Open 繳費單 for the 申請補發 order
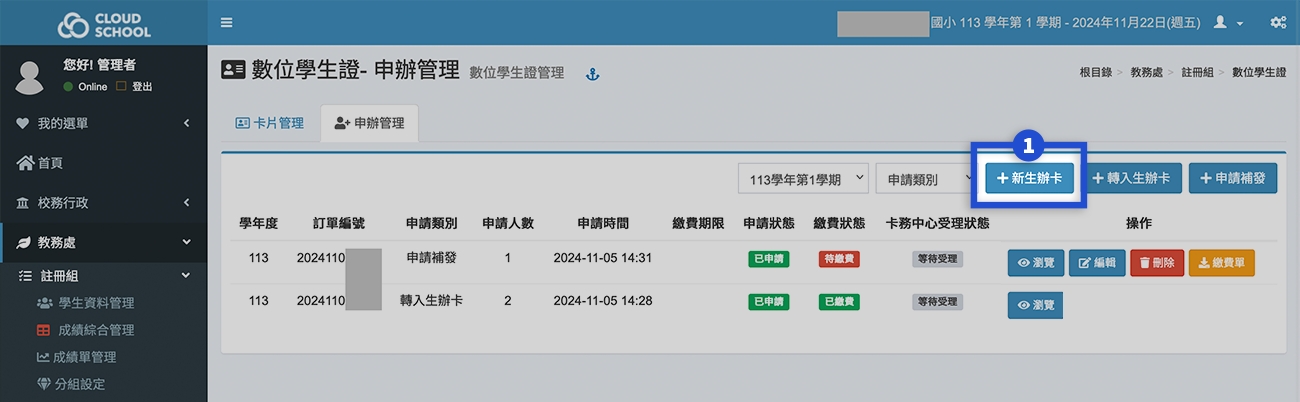 [1221, 263]
